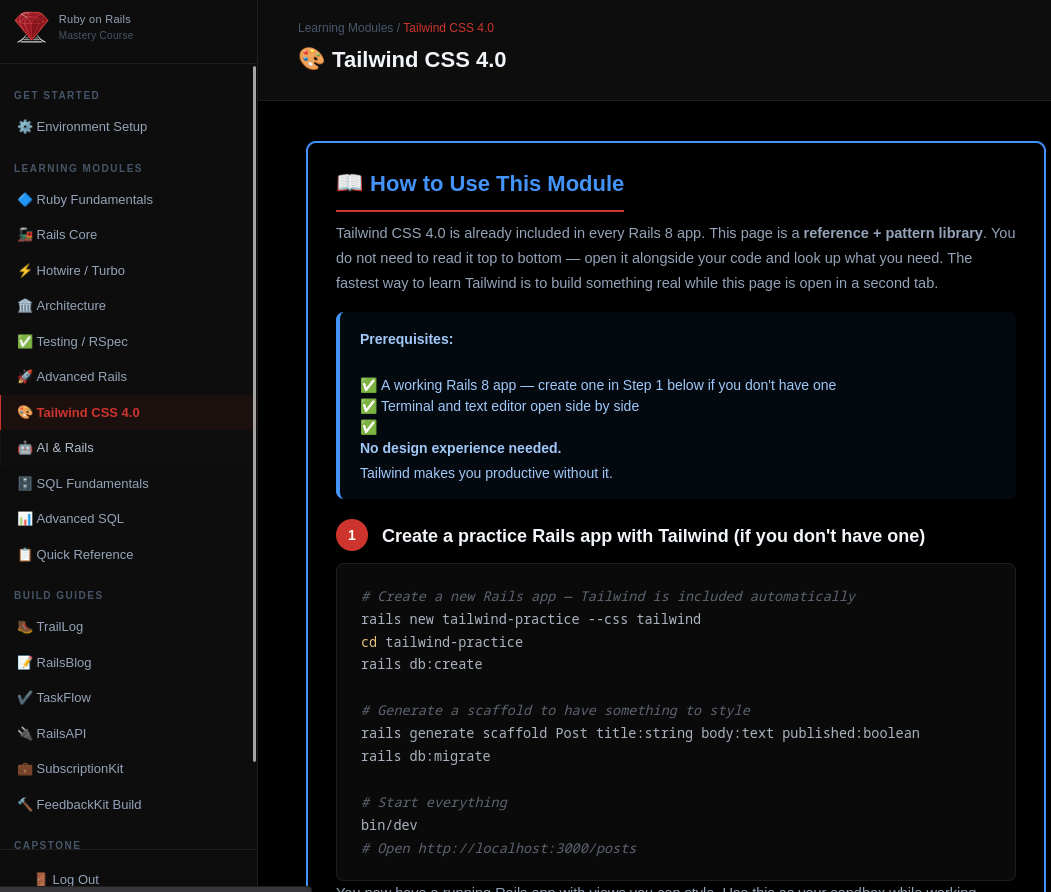Go to Ruby Fundamentals module

[x=127, y=200]
